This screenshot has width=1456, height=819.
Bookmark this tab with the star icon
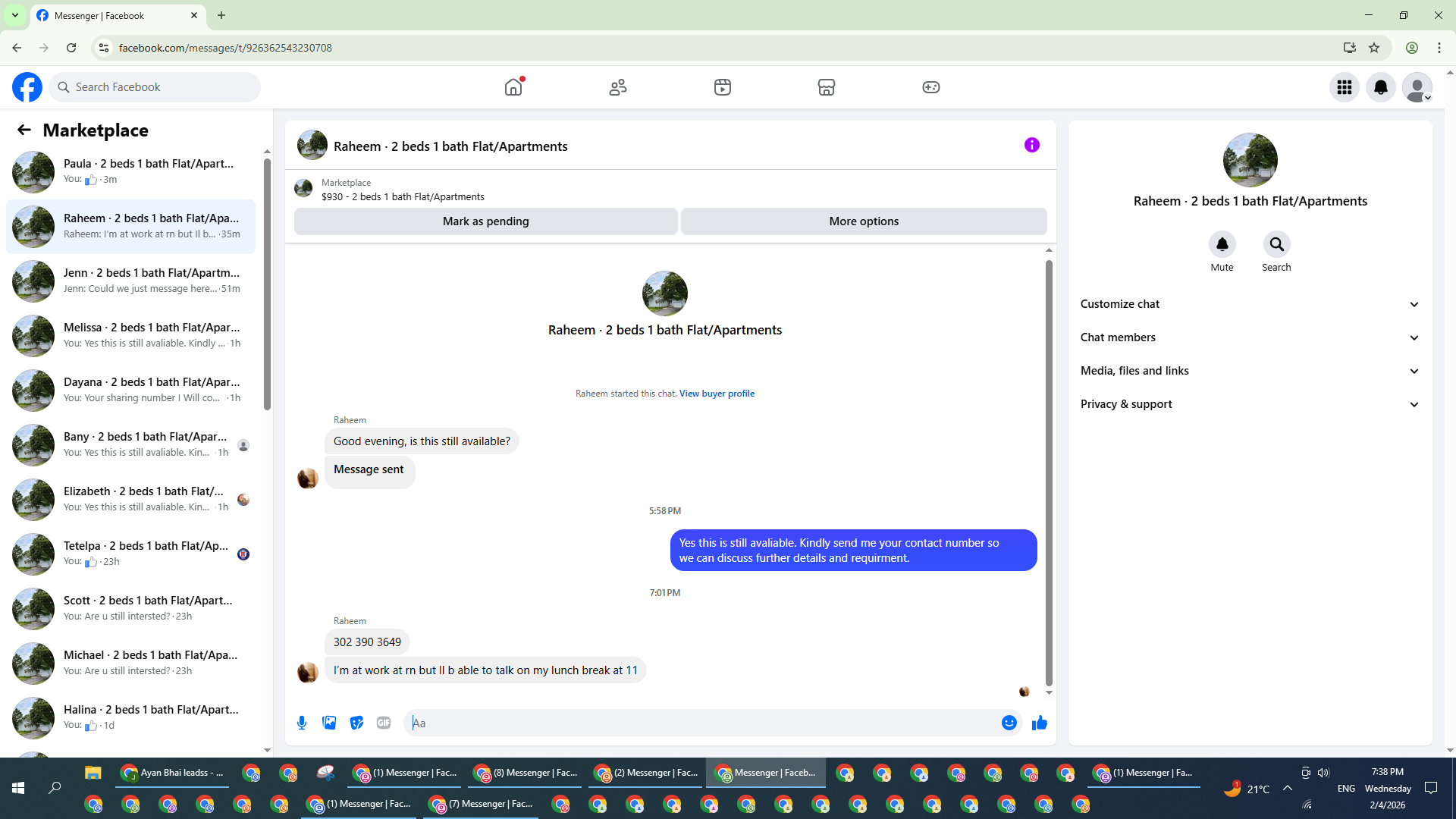[x=1374, y=48]
